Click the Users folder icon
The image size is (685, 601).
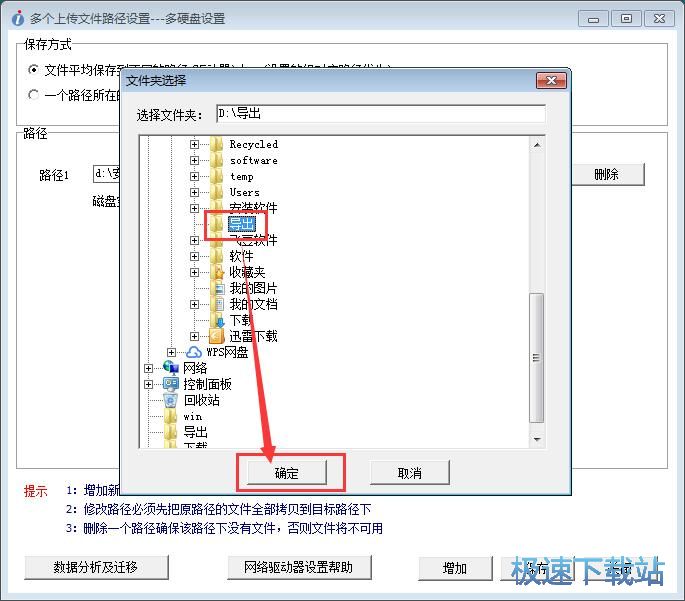tap(217, 192)
